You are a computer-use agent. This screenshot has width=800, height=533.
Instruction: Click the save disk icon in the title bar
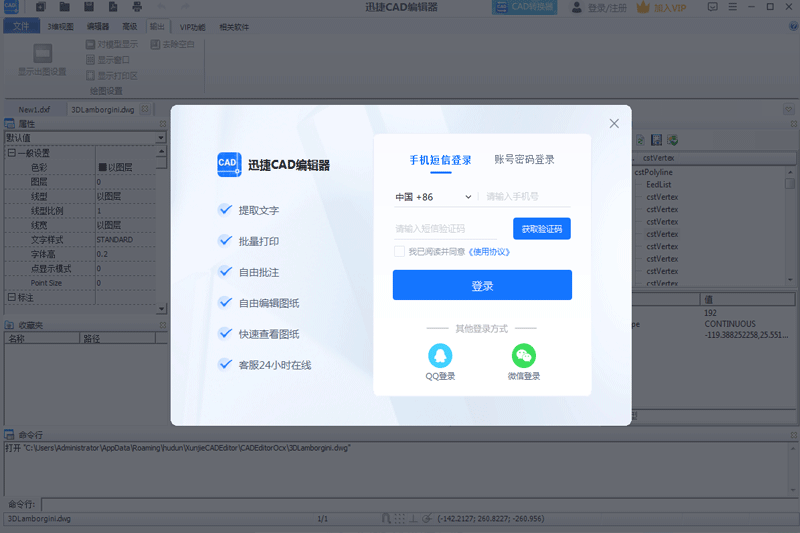tap(89, 7)
